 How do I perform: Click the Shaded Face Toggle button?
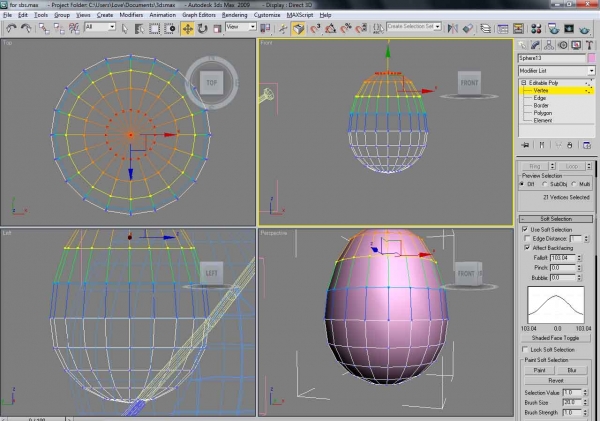point(555,338)
